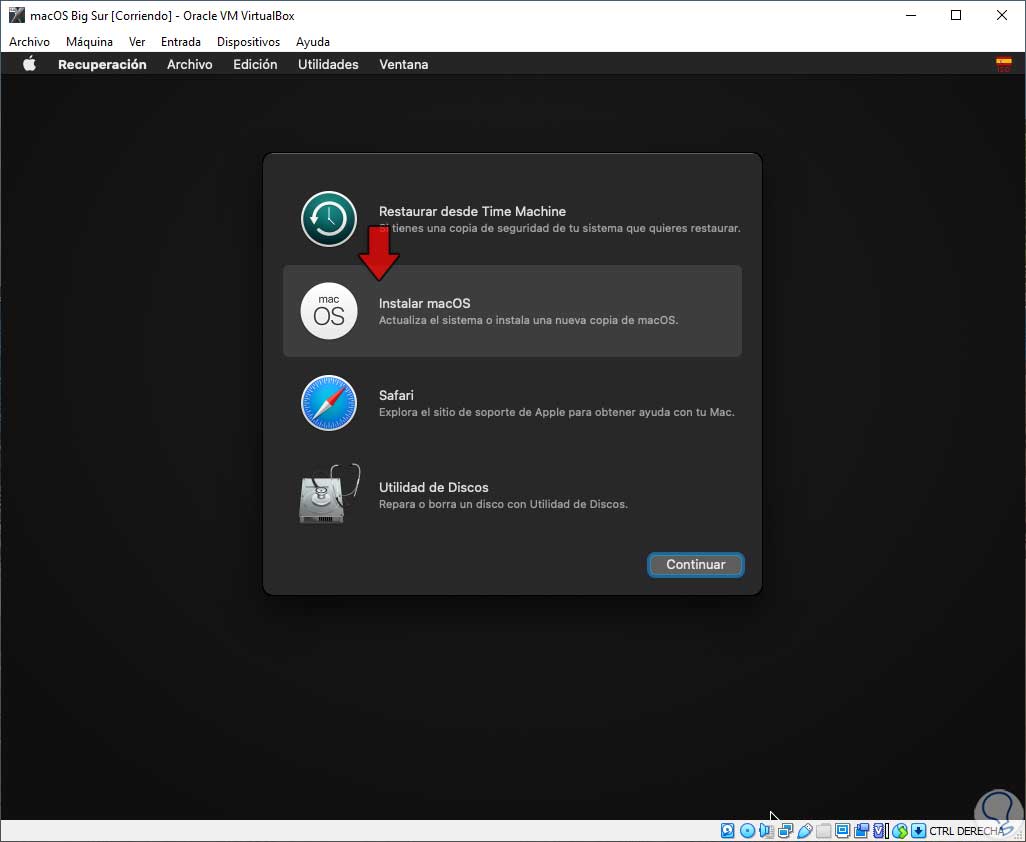Open the VirtualBox Archivo menu

tap(29, 42)
